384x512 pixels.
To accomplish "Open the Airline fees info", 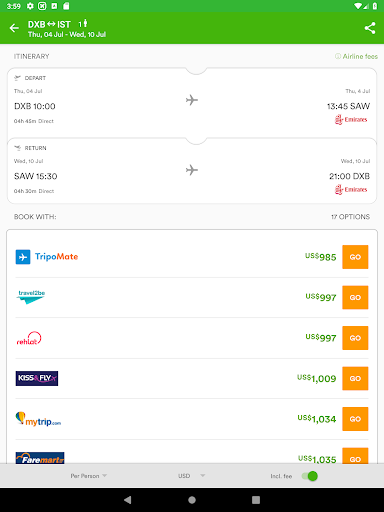I will coord(356,56).
